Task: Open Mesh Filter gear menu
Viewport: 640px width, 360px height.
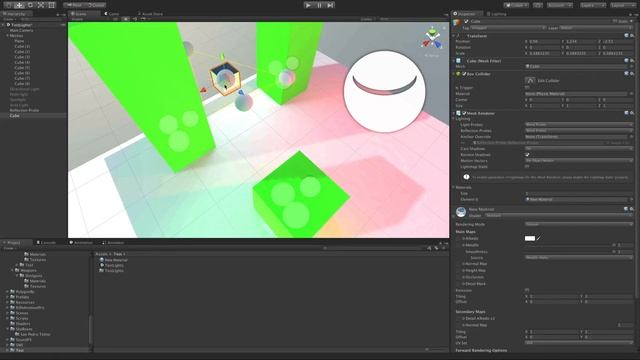Action: coord(632,60)
